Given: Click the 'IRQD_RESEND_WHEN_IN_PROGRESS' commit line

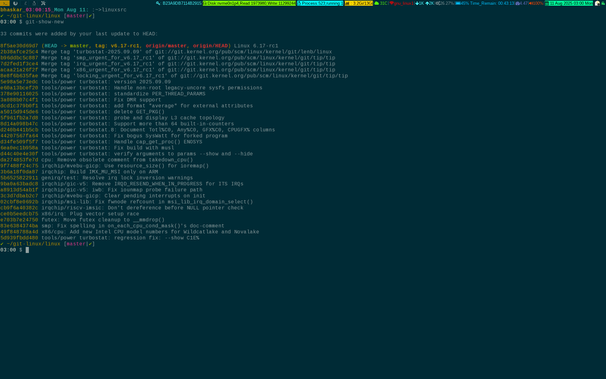Looking at the screenshot, I should 122,184.
